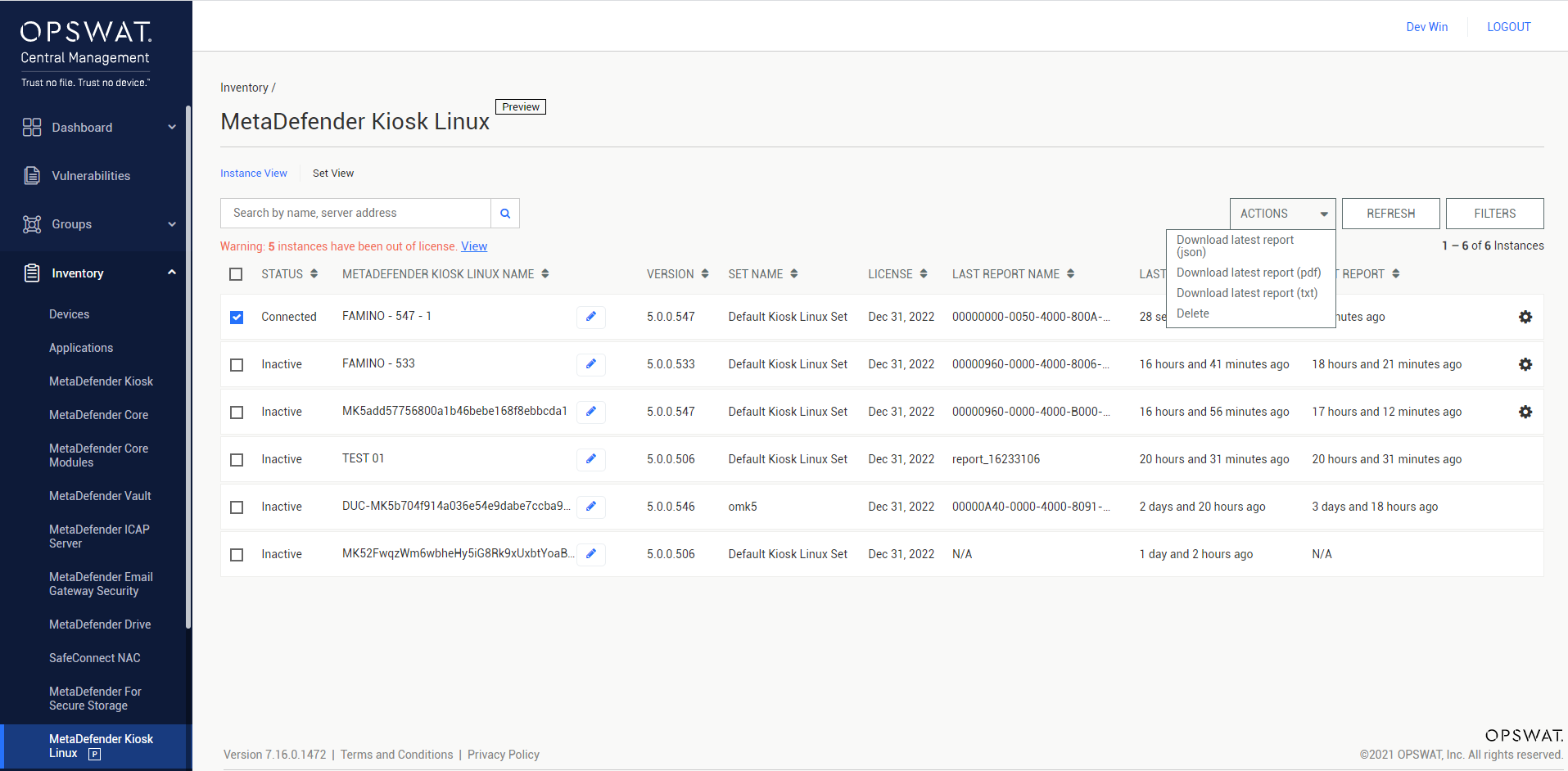Click the Dashboard grid icon in sidebar

point(32,127)
